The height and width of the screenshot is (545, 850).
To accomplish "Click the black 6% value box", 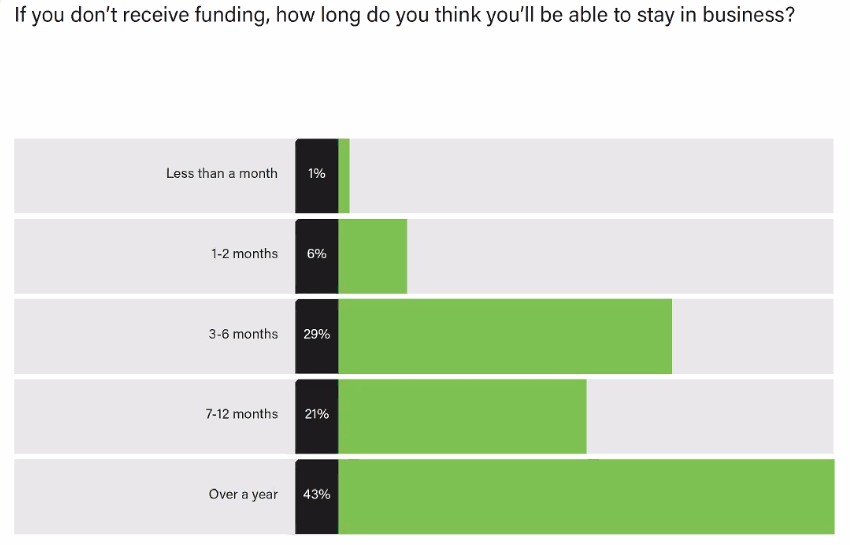I will pos(317,256).
